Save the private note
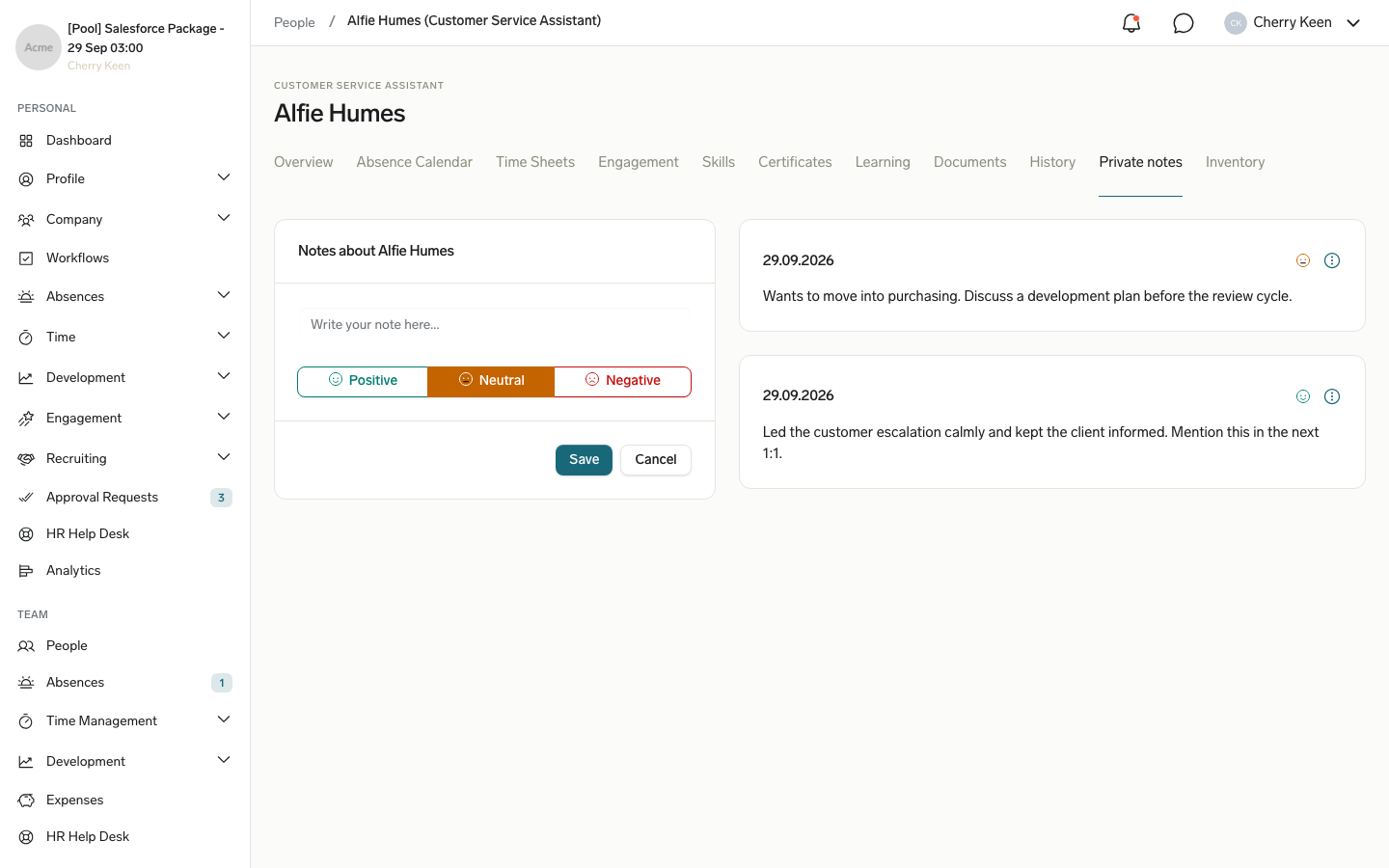The width and height of the screenshot is (1389, 868). [585, 460]
